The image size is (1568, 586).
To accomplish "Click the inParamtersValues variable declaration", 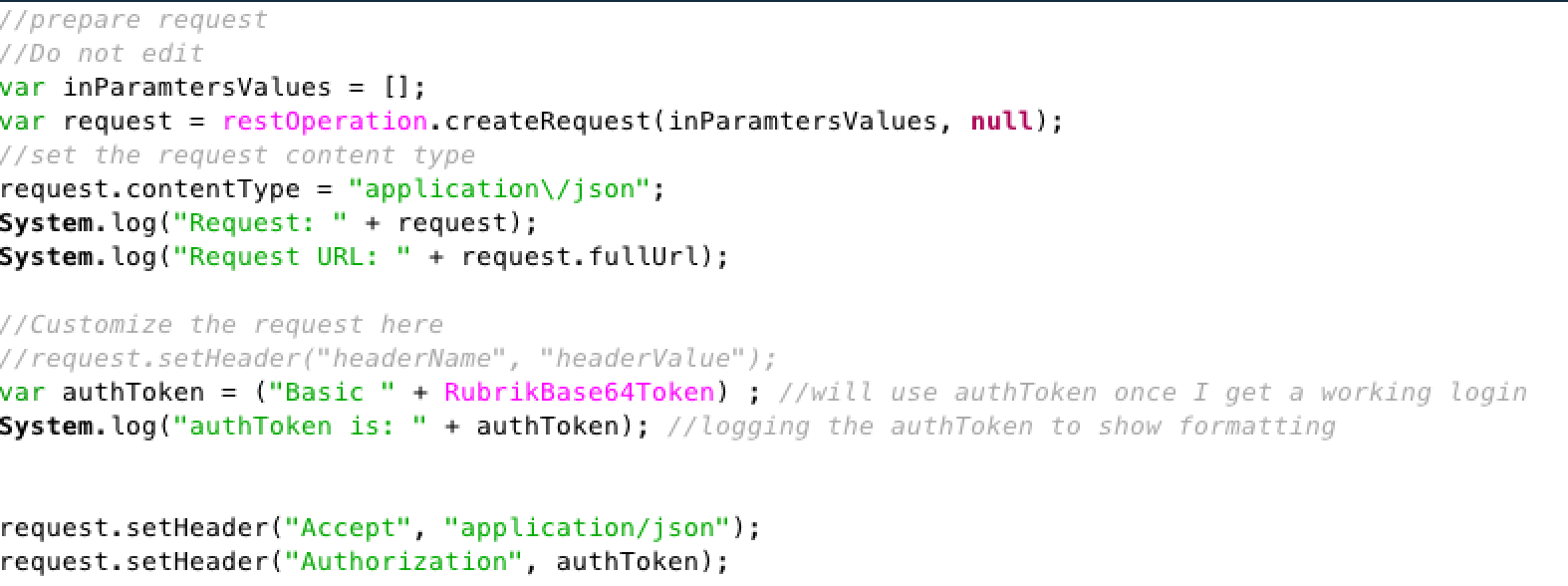I will click(196, 88).
